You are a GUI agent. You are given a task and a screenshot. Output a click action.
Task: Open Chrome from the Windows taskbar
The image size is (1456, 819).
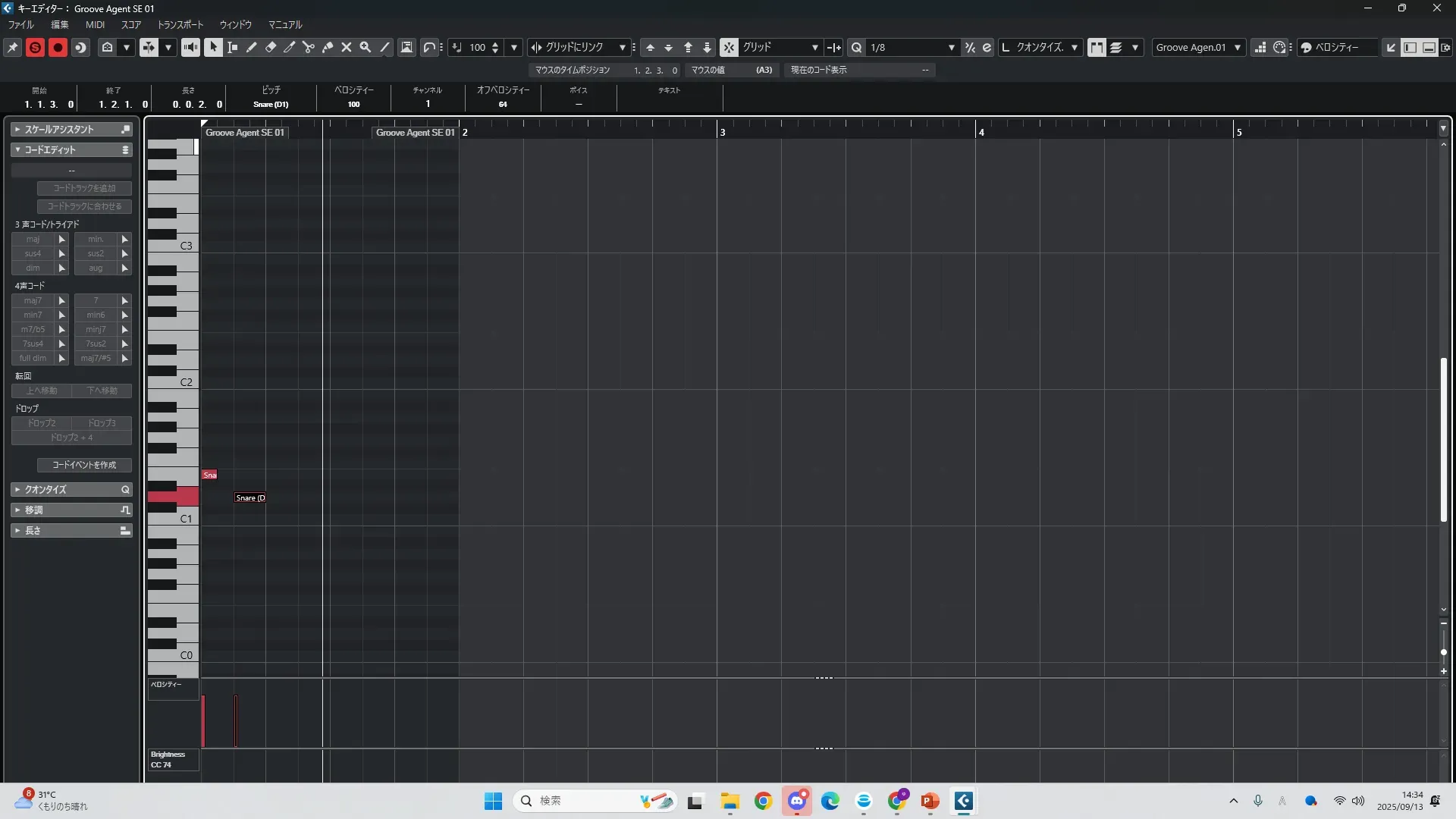[x=763, y=801]
